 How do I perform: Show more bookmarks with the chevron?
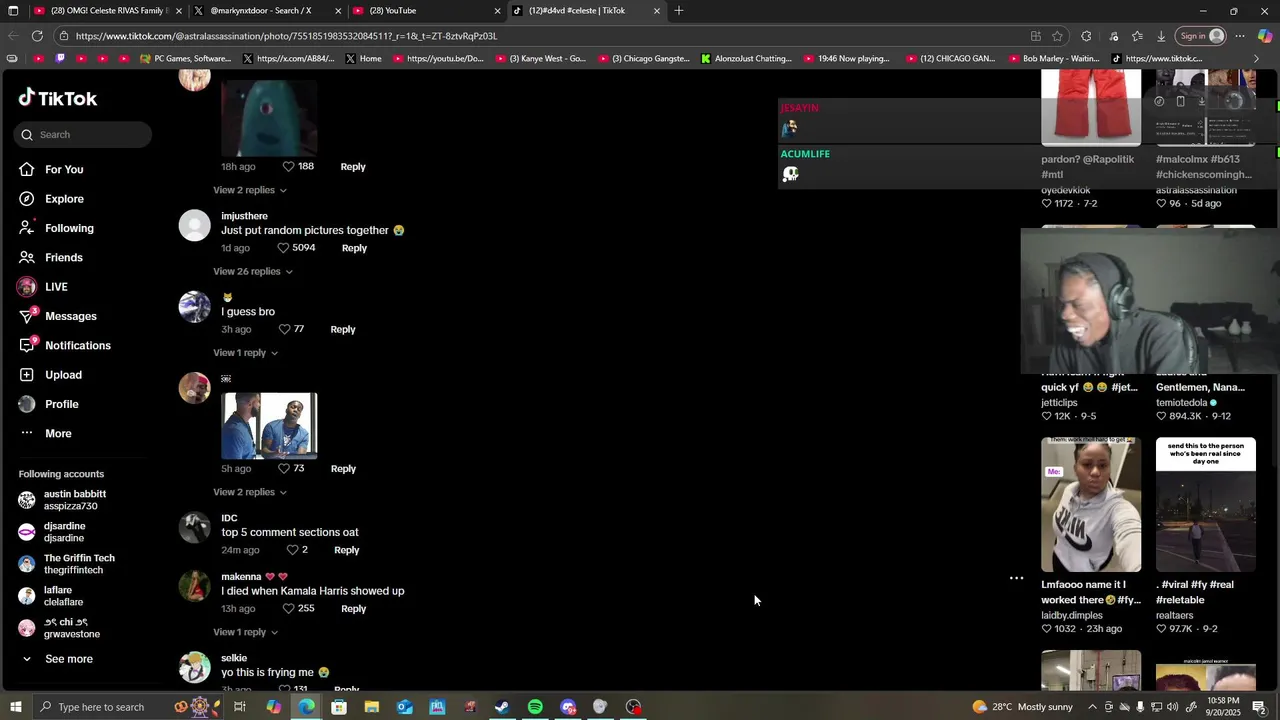click(1256, 59)
